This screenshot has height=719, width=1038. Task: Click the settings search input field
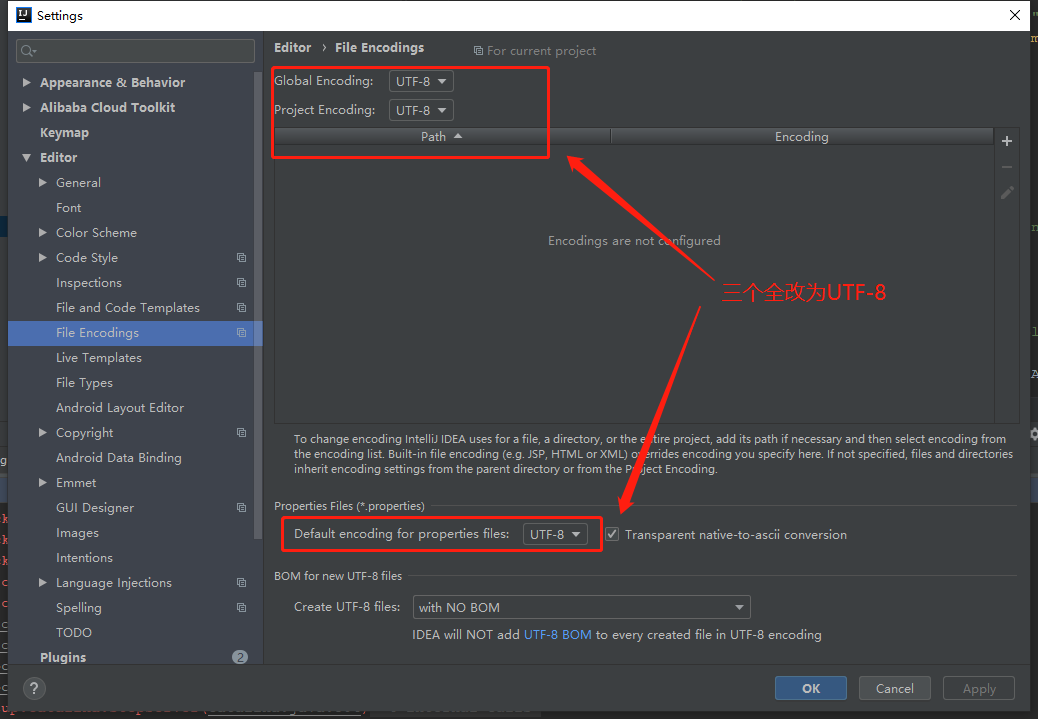point(135,51)
